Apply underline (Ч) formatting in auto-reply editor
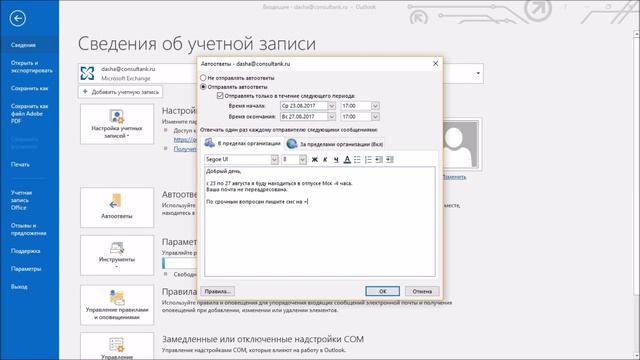This screenshot has height=360, width=640. (x=336, y=160)
